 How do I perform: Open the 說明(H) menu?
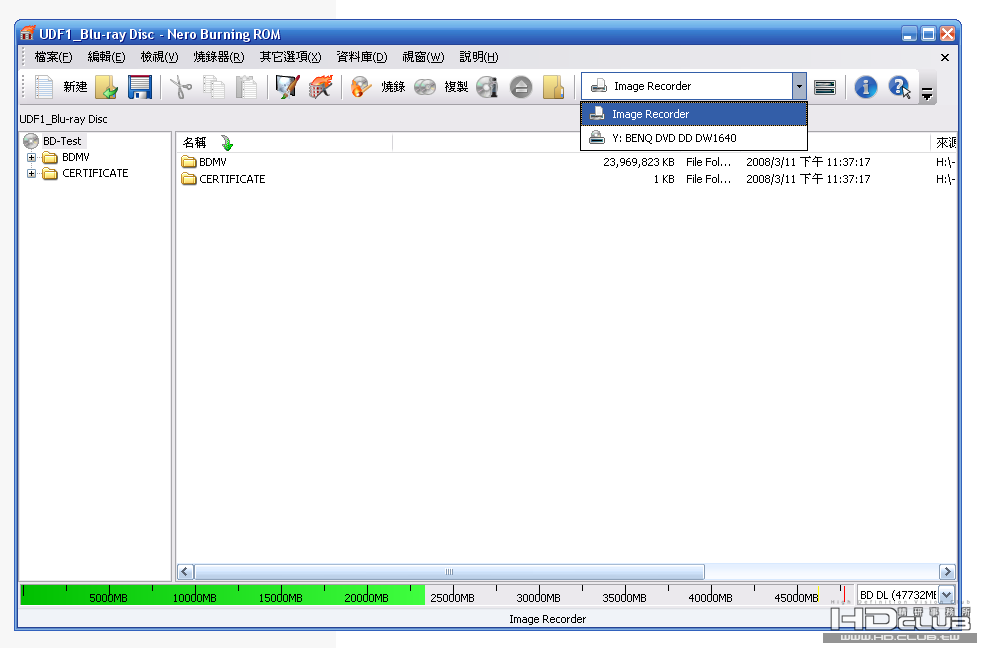tap(479, 57)
